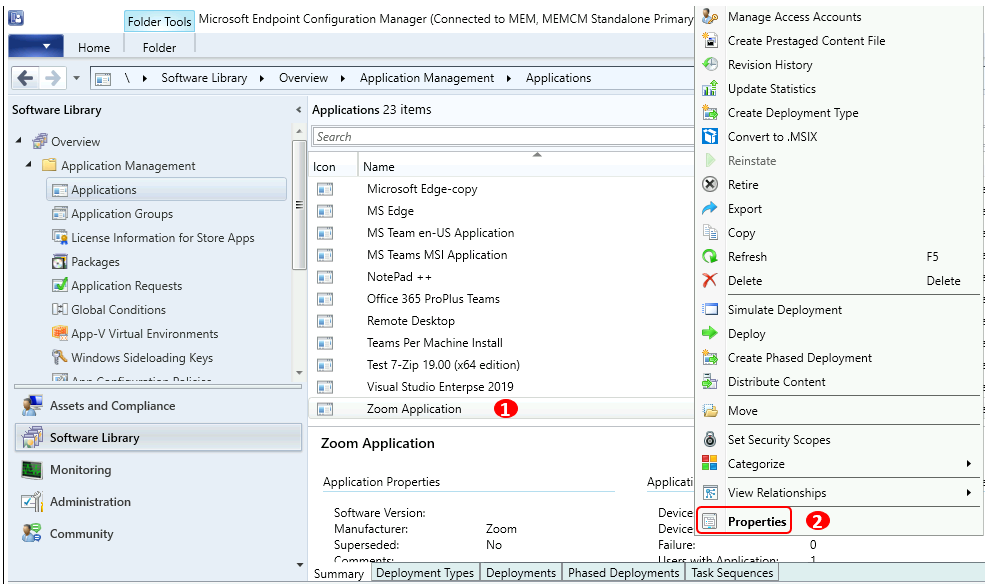The height and width of the screenshot is (587, 985).
Task: Open the blue application menu dropdown
Action: 36,47
